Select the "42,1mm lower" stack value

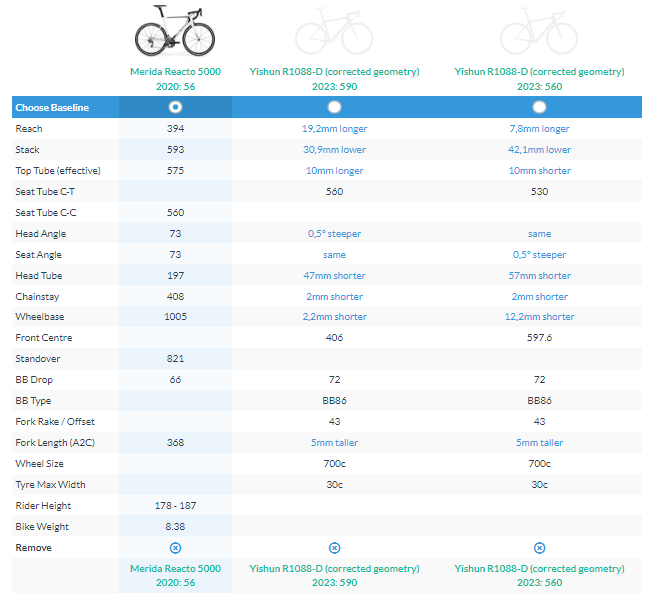coord(539,150)
